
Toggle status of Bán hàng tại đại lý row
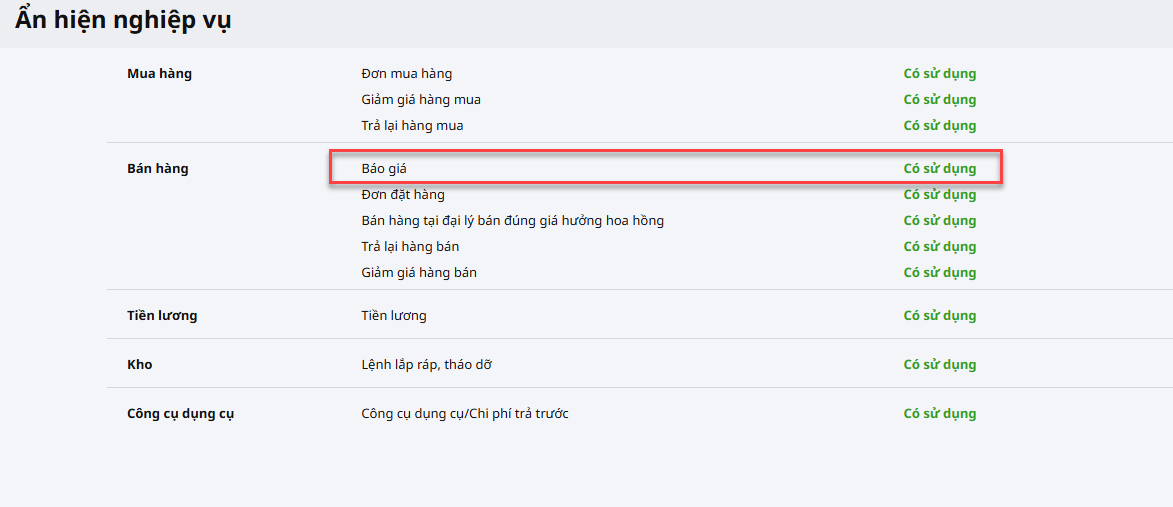939,221
